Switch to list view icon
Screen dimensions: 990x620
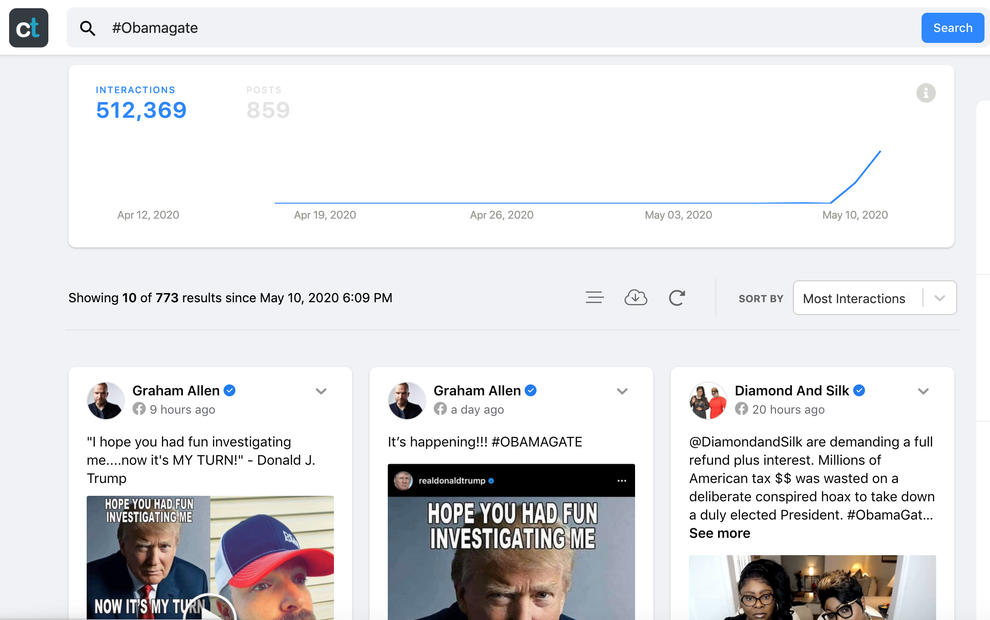click(594, 297)
